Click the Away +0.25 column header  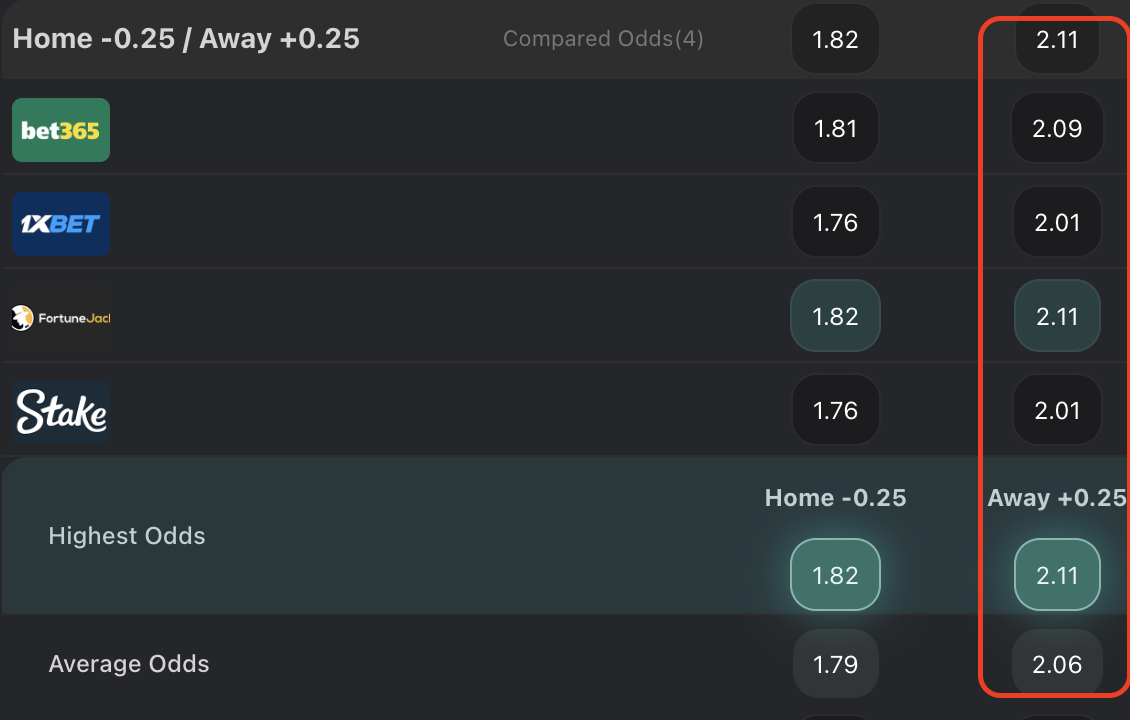coord(1057,497)
